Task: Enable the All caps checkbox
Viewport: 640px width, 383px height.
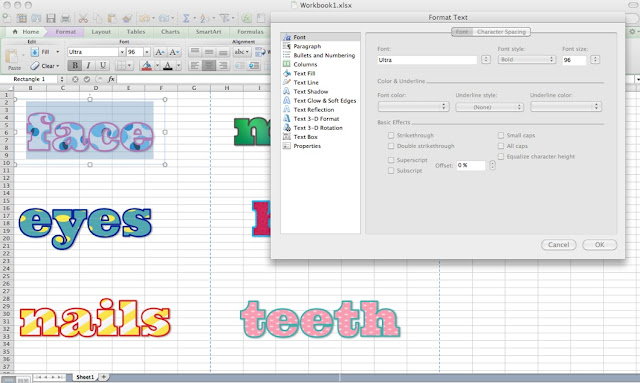Action: (501, 146)
